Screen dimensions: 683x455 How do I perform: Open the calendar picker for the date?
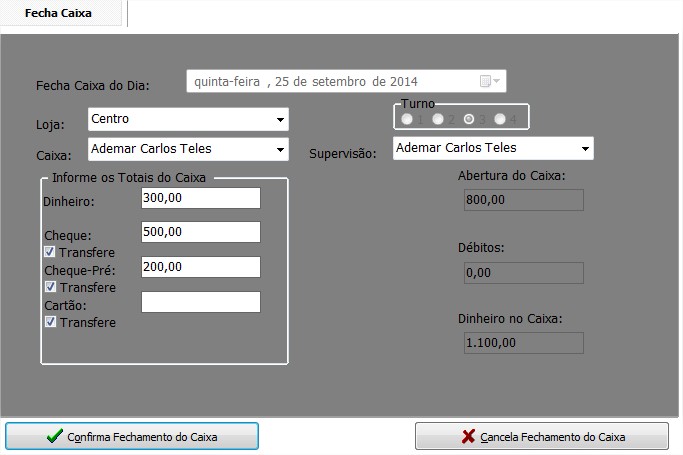pyautogui.click(x=491, y=81)
